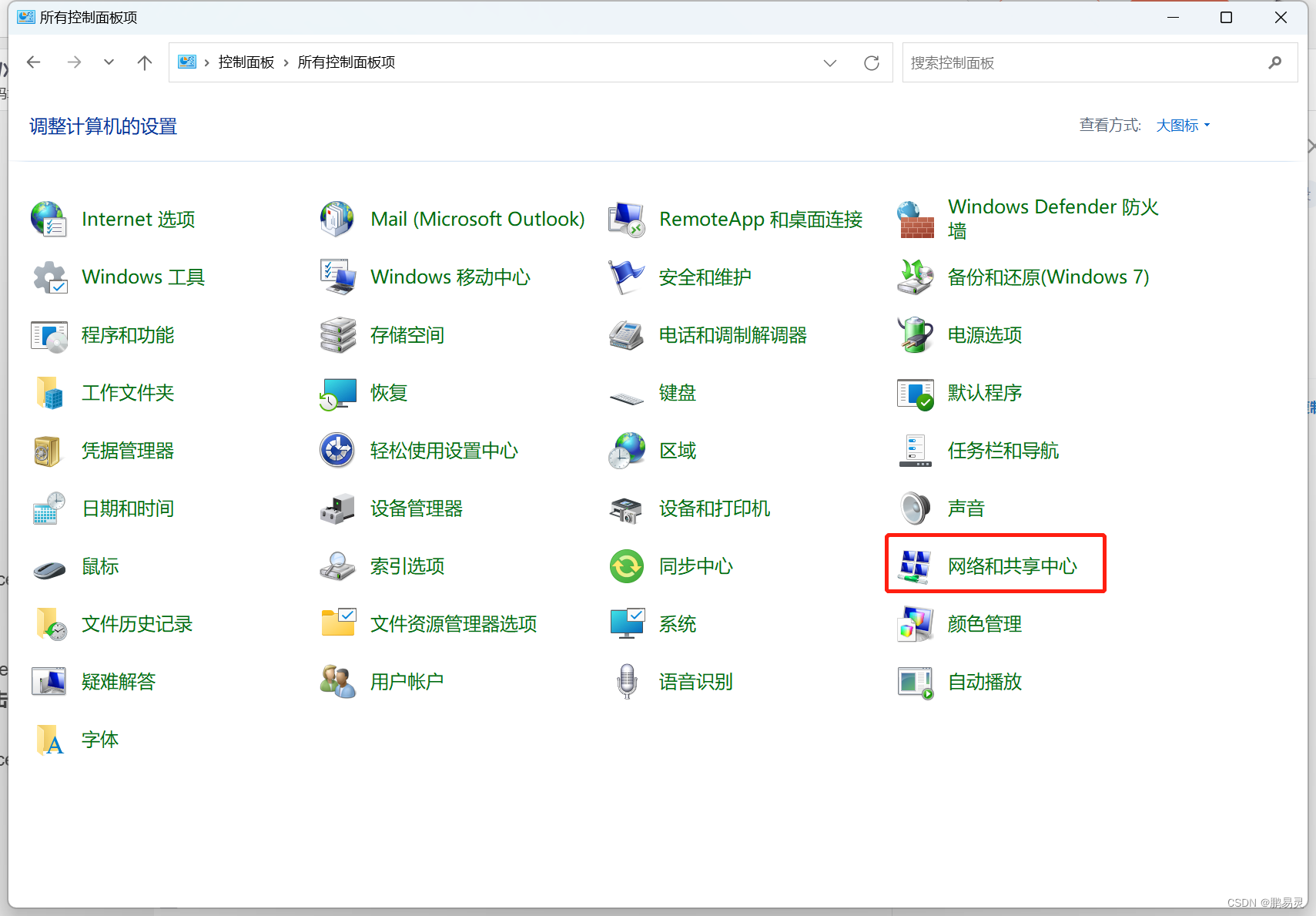Select 所有控制面板项 breadcrumb segment
The width and height of the screenshot is (1316, 916).
point(347,62)
